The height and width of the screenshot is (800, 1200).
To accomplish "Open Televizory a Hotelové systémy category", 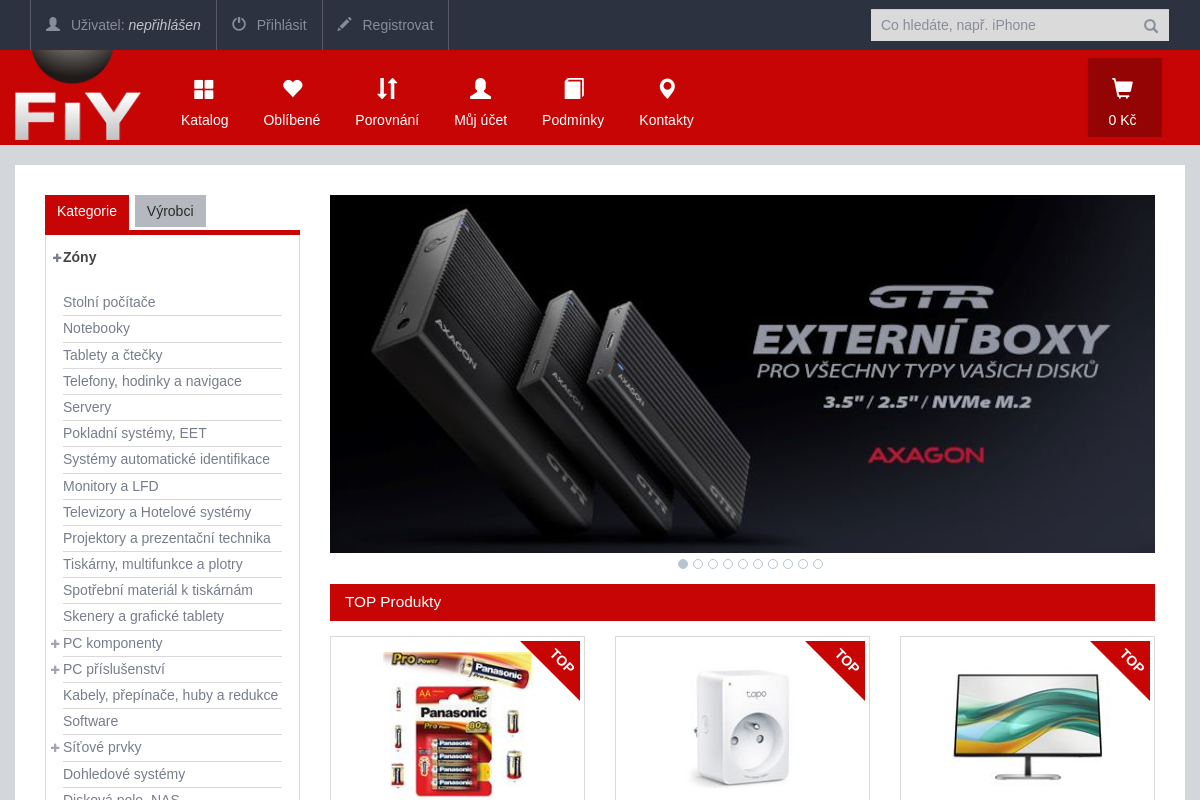I will [157, 512].
